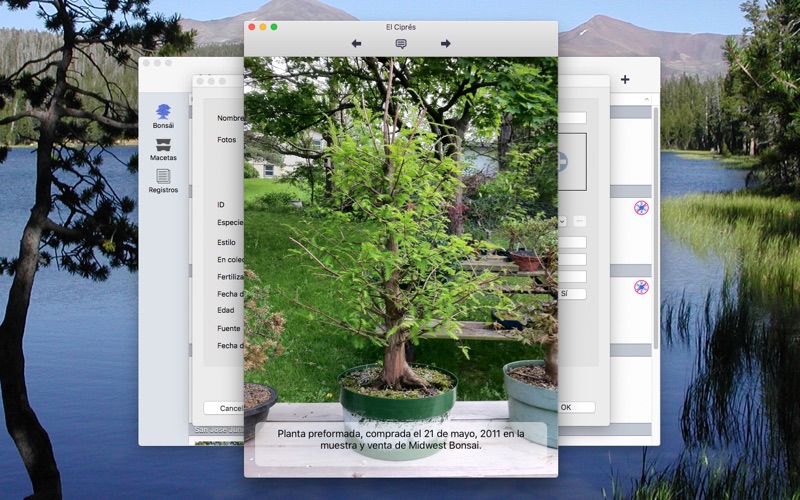Open the Bonsái section in the sidebar

point(163,116)
